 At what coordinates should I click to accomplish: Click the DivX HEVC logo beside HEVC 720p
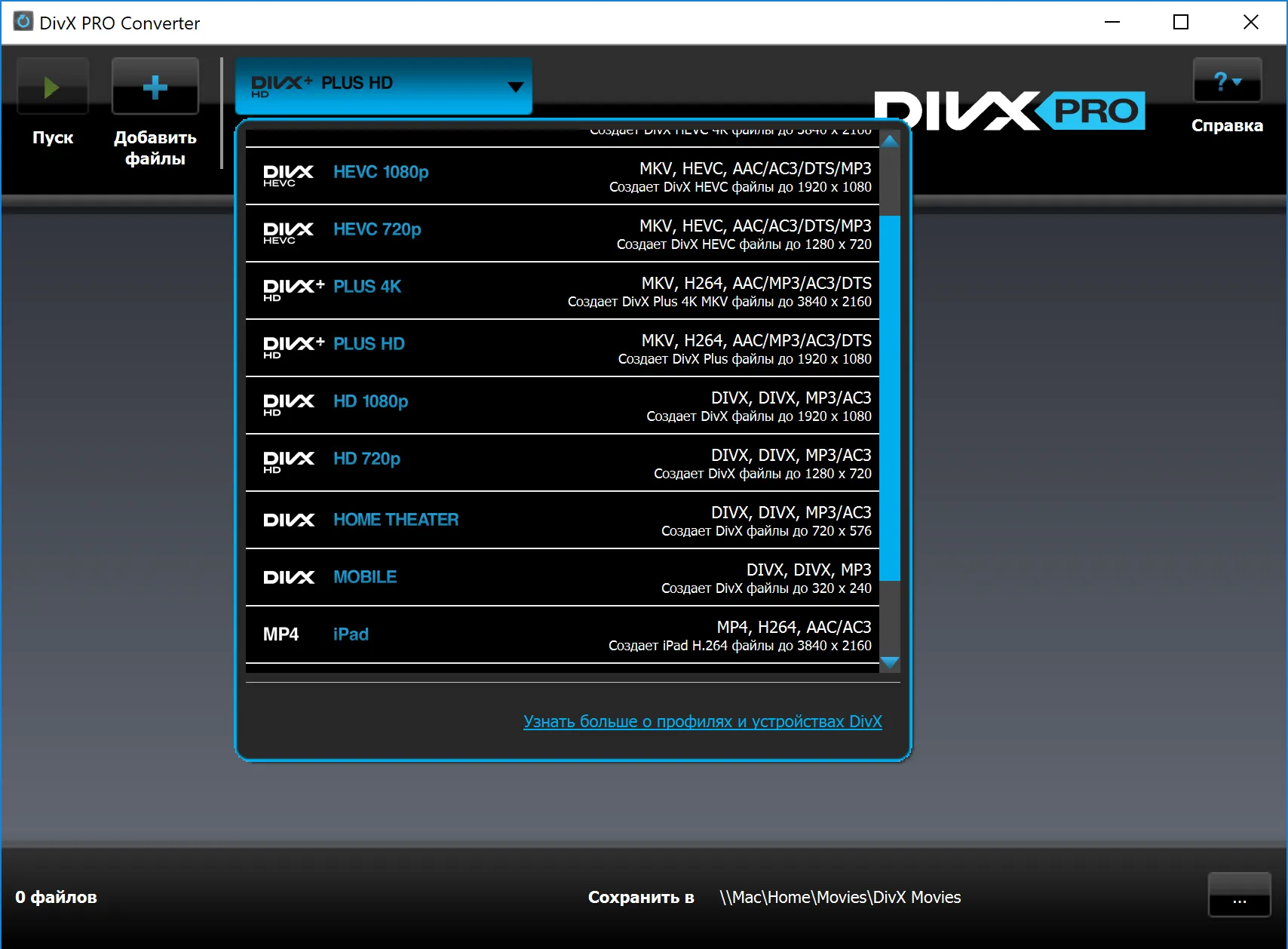tap(288, 233)
